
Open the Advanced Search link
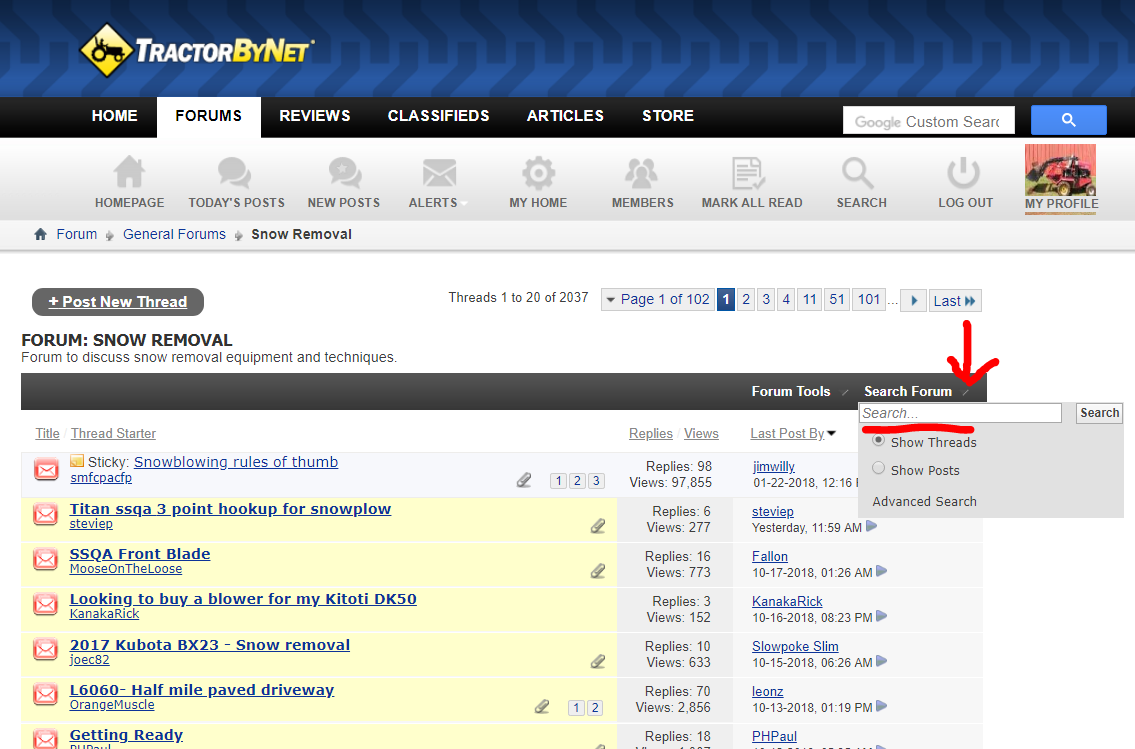924,502
